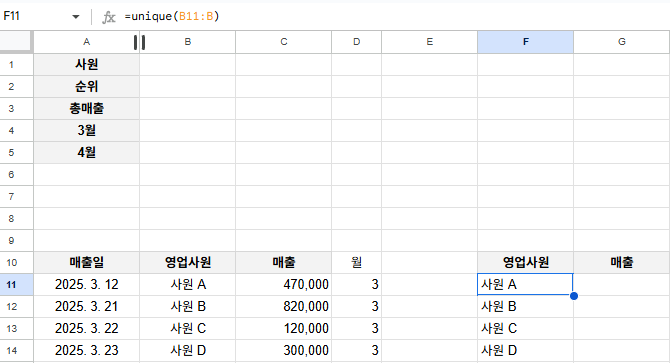Select row 5 header

point(16,152)
